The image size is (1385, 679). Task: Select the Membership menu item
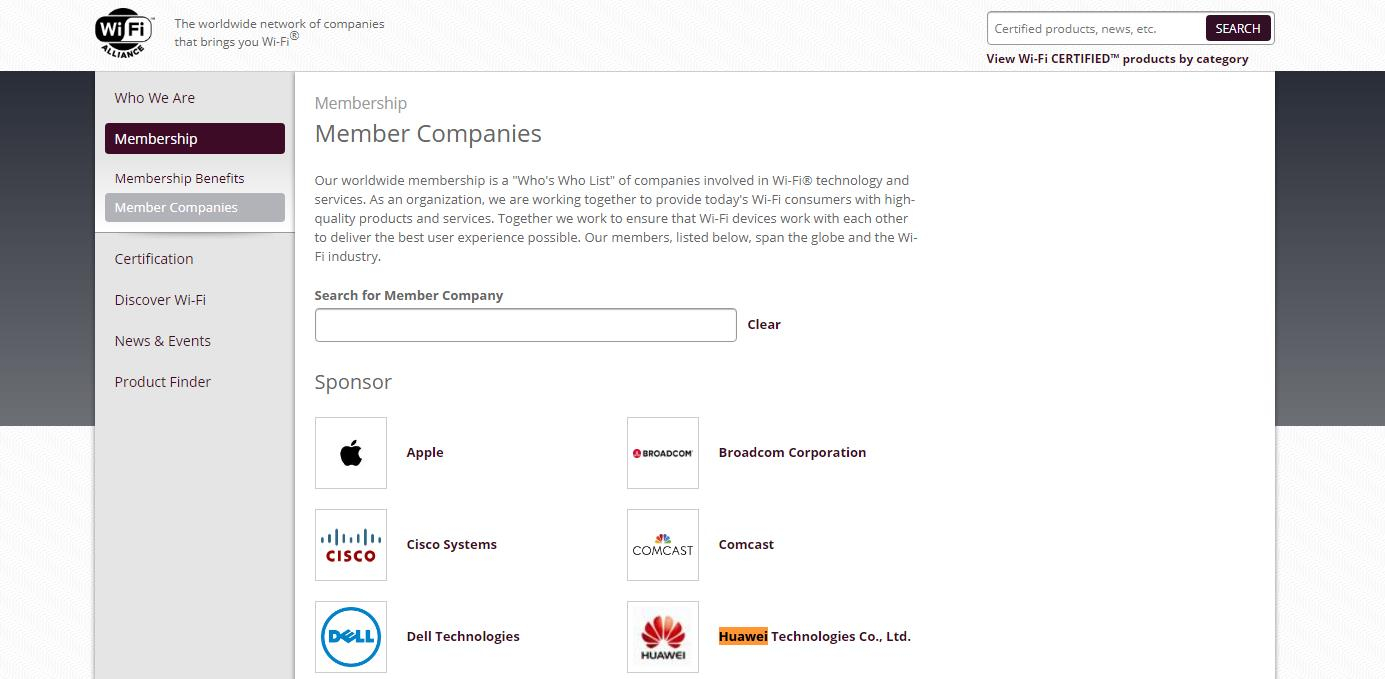(195, 139)
